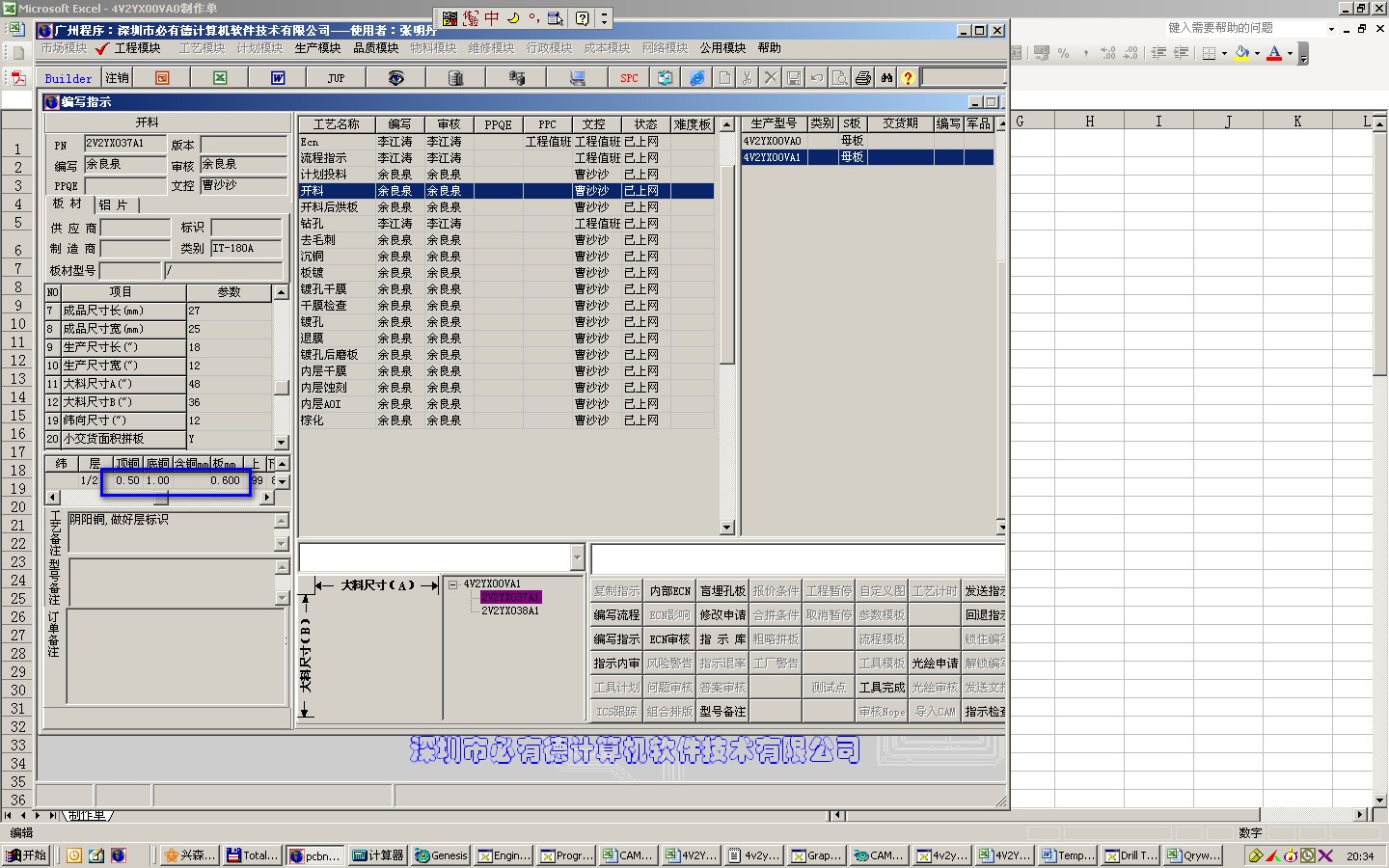Click the 制作单 sheet tab
This screenshot has width=1389, height=868.
click(88, 815)
